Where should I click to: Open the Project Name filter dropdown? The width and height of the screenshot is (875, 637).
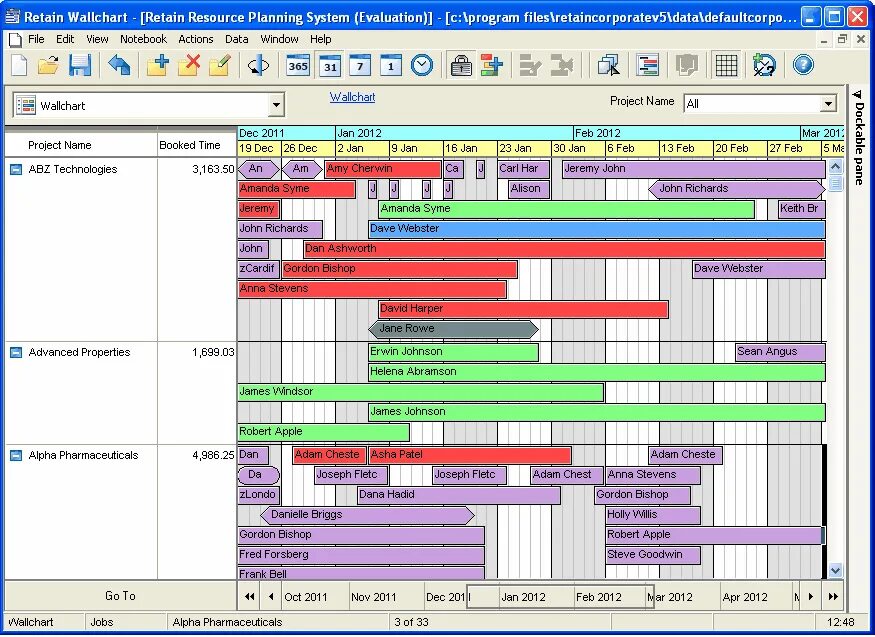coord(828,103)
